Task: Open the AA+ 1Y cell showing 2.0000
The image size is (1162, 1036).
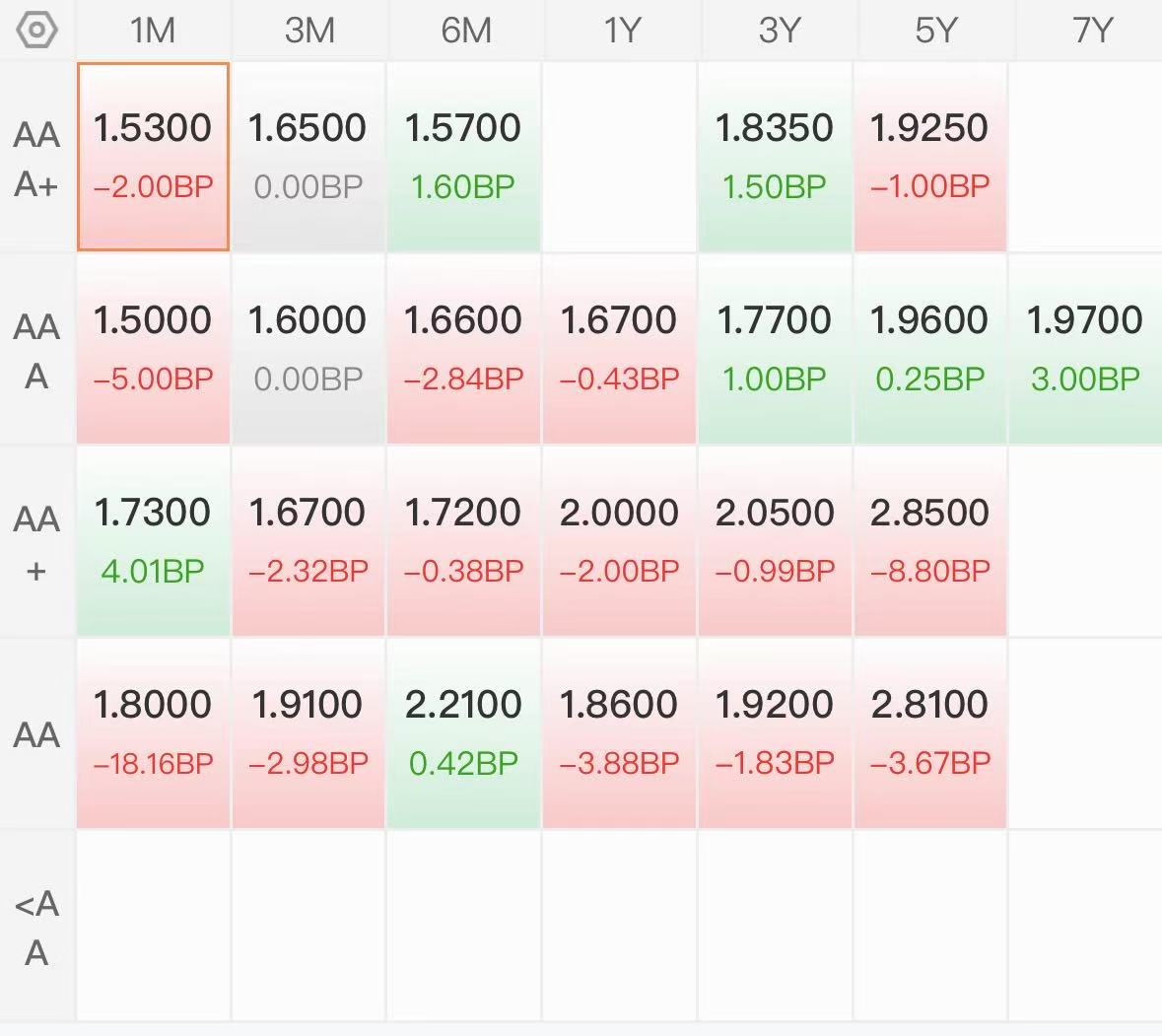Action: point(620,541)
